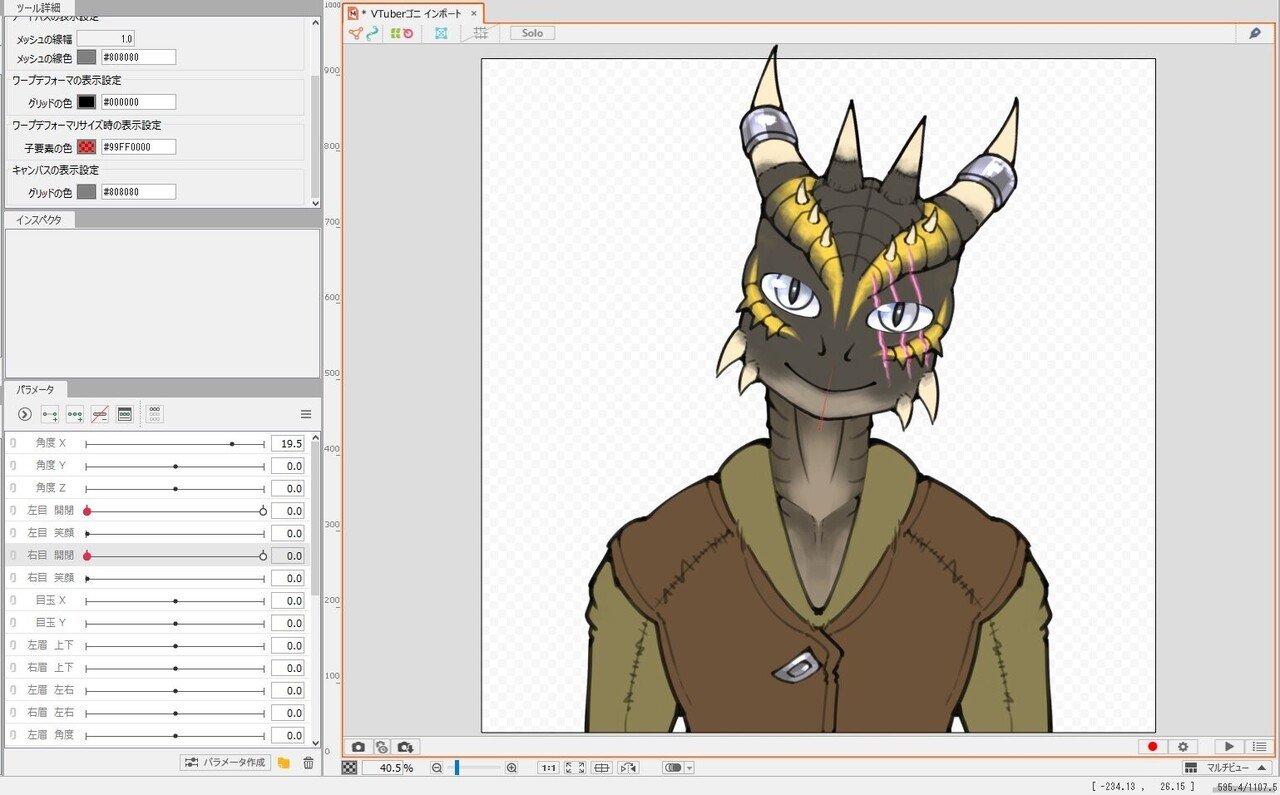1280x795 pixels.
Task: Click the black ワープデフォーマ グリッドの色 swatch
Action: click(x=87, y=102)
